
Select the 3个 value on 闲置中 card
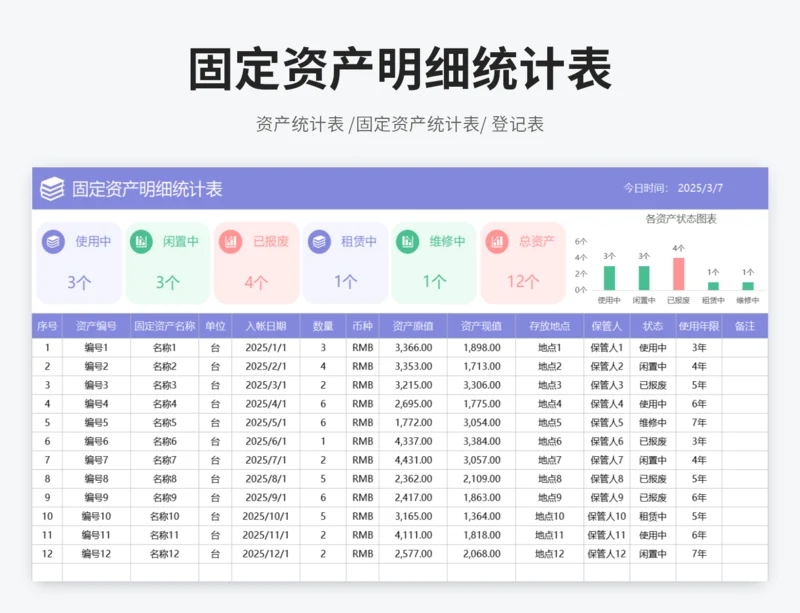(167, 282)
